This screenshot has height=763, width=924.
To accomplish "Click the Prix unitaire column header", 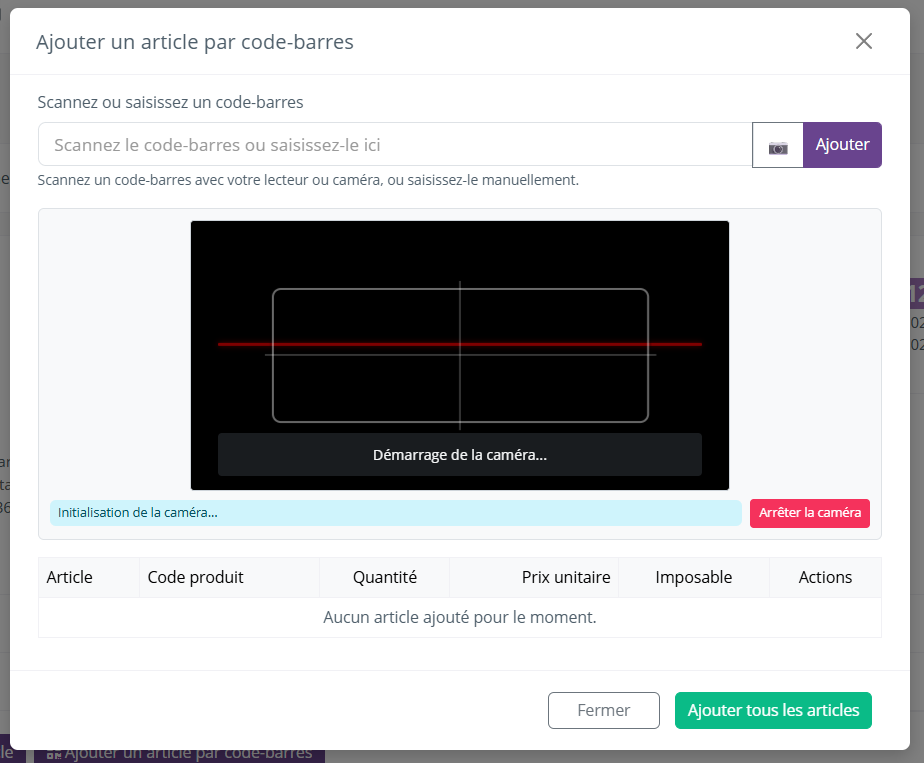I will (565, 577).
